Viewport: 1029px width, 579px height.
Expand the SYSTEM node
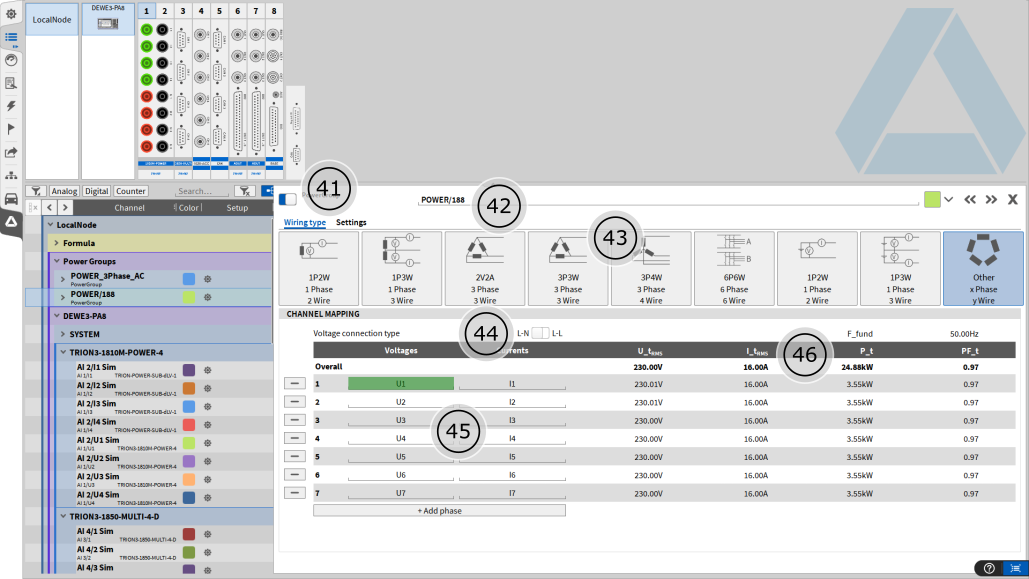(63, 334)
